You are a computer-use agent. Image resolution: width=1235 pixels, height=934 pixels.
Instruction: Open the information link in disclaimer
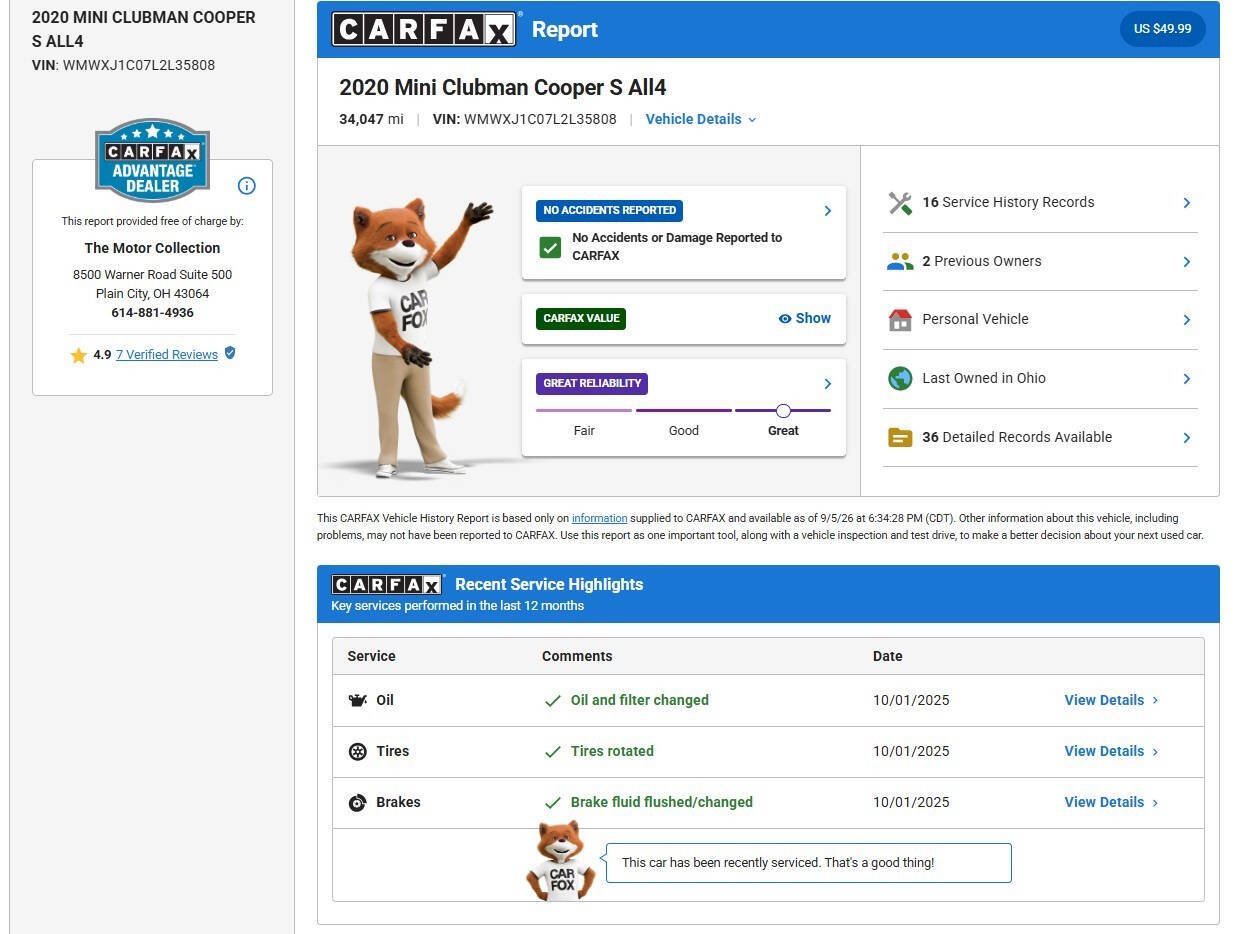coord(599,518)
